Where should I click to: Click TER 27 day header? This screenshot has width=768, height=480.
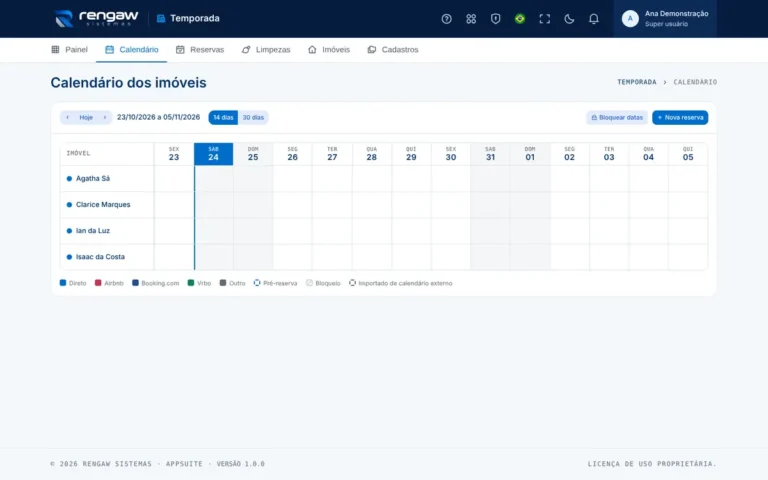point(332,154)
